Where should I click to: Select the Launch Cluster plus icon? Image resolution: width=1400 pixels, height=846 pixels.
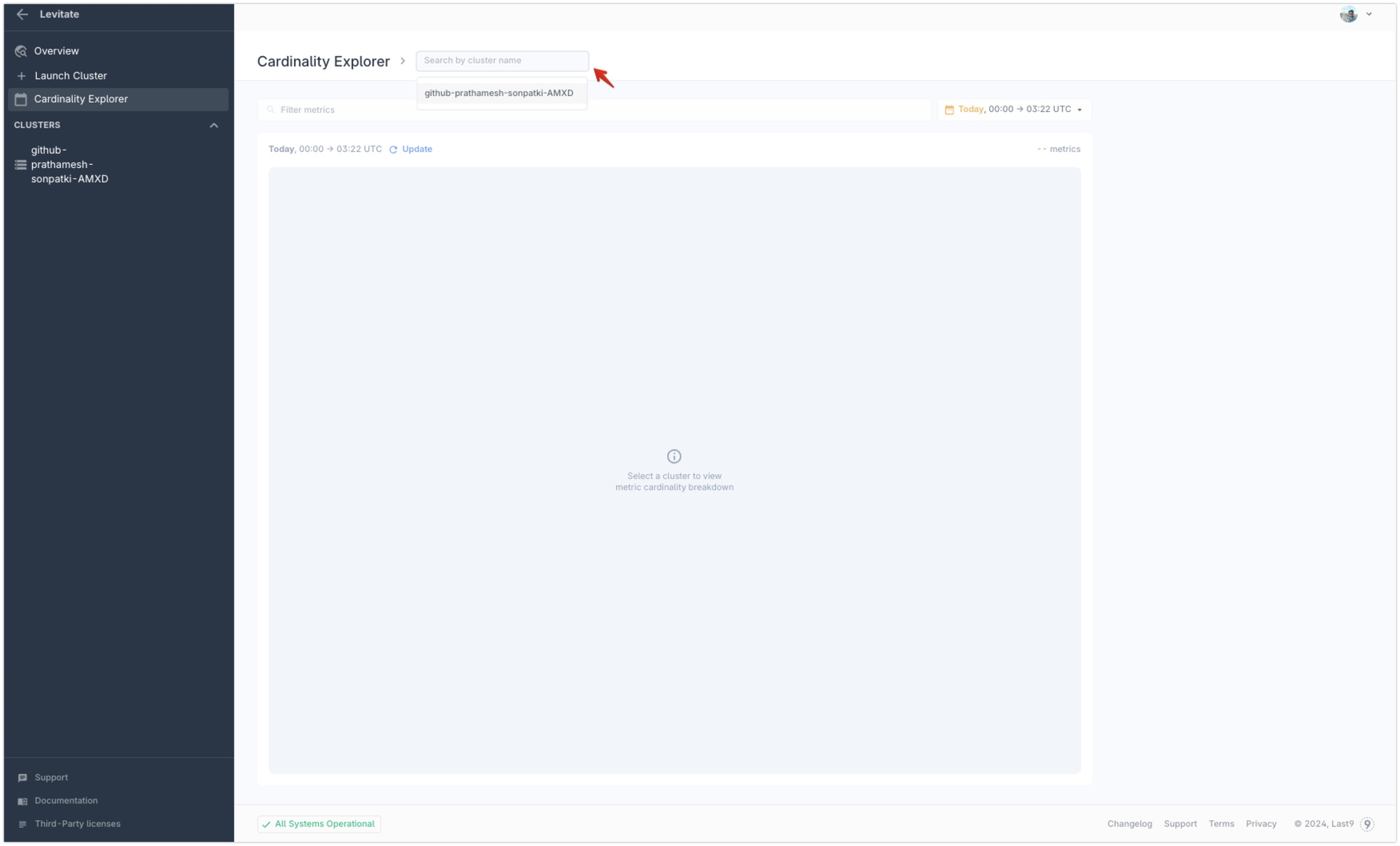pos(20,76)
